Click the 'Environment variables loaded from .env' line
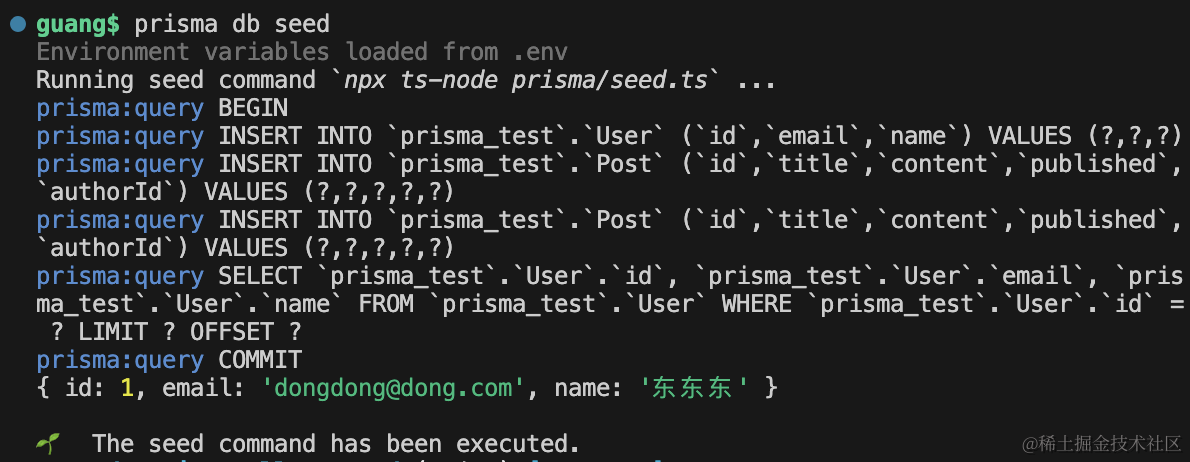 tap(302, 52)
